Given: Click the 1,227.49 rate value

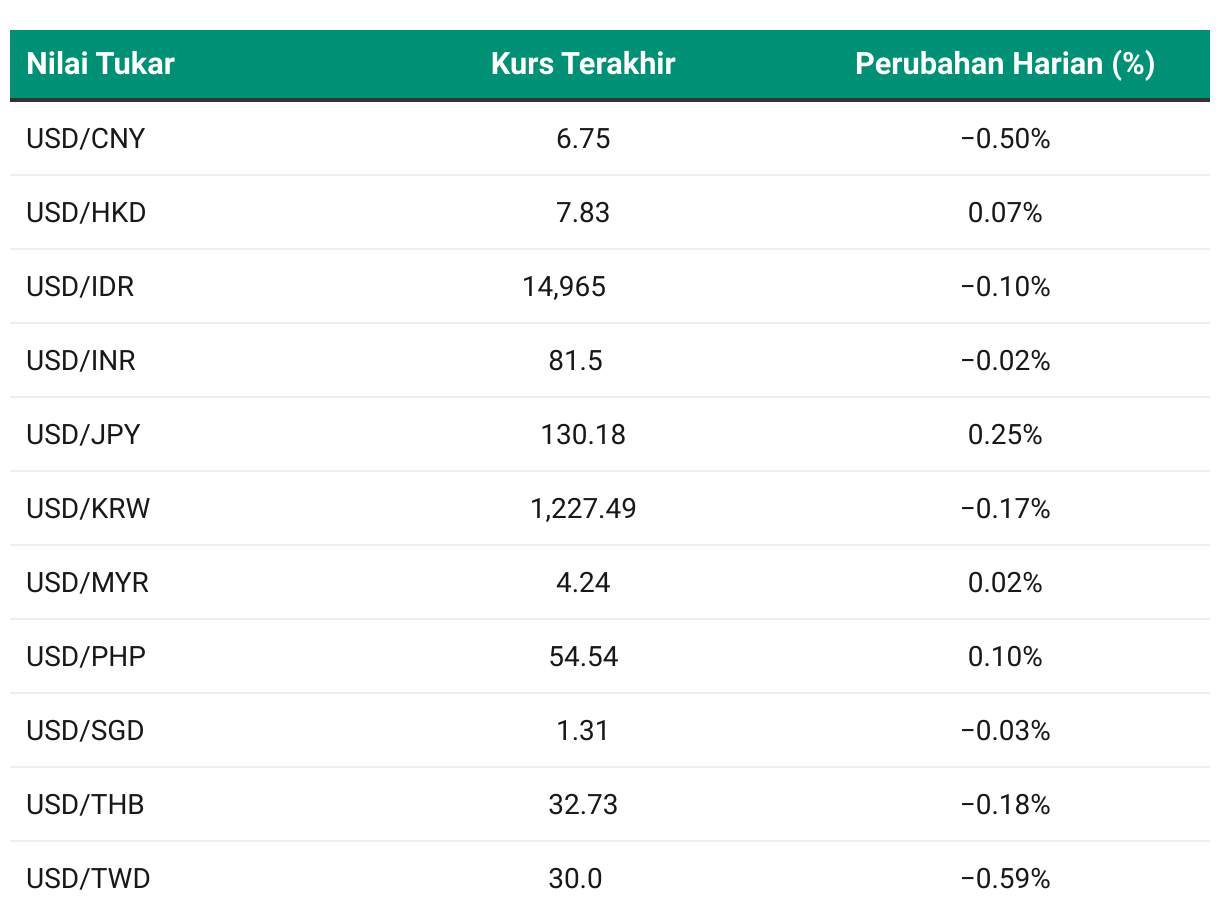Looking at the screenshot, I should tap(583, 510).
